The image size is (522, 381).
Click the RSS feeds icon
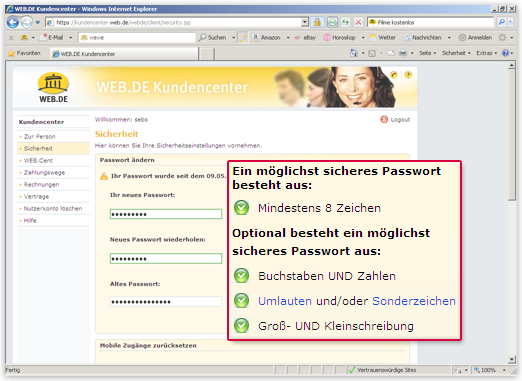[x=372, y=53]
